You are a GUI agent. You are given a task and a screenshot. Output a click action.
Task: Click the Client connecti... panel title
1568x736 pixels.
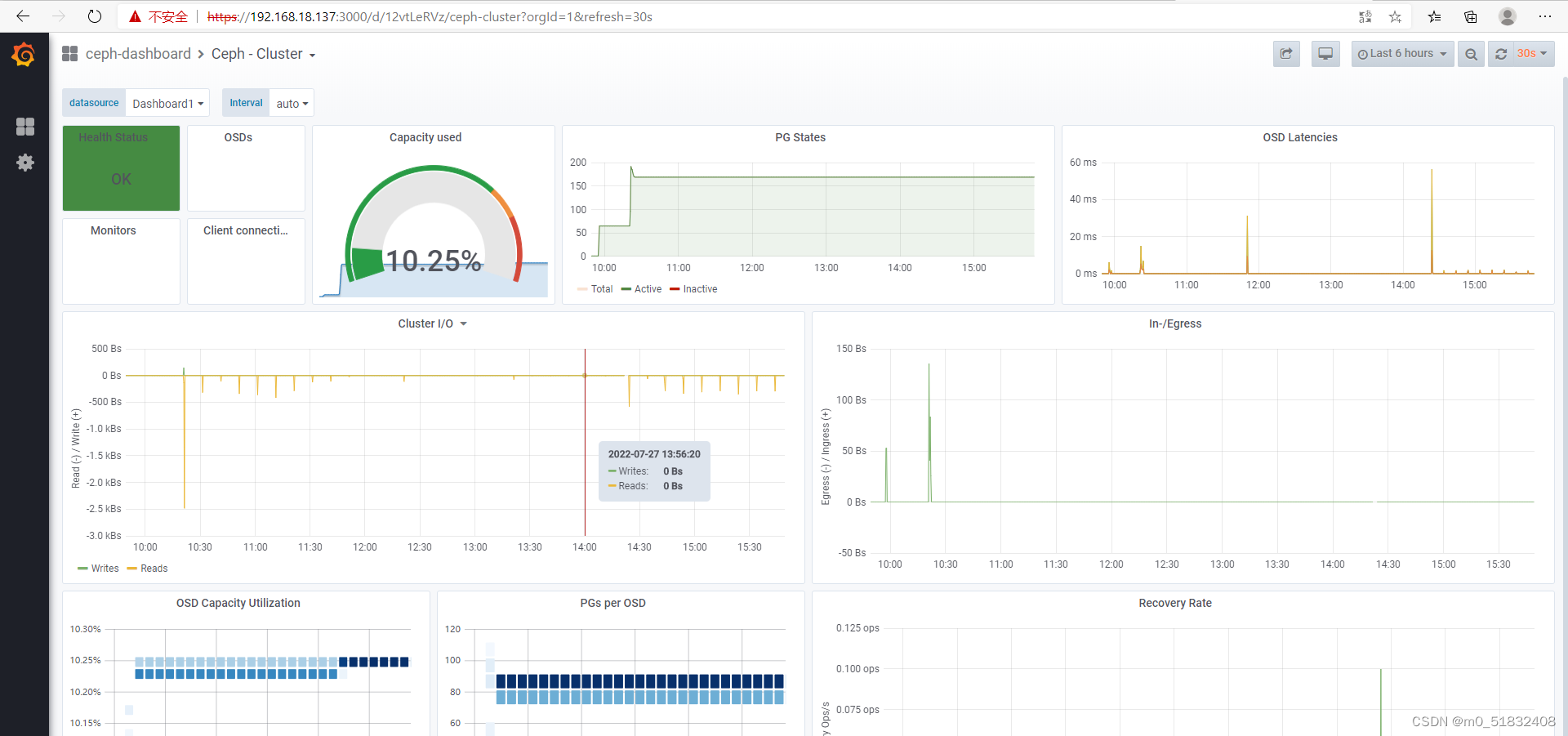246,231
